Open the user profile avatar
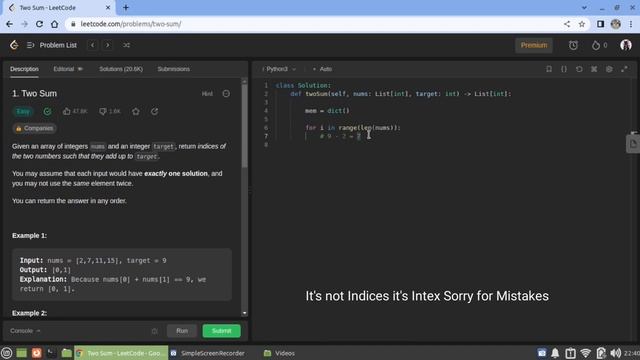This screenshot has height=360, width=640. tap(626, 45)
